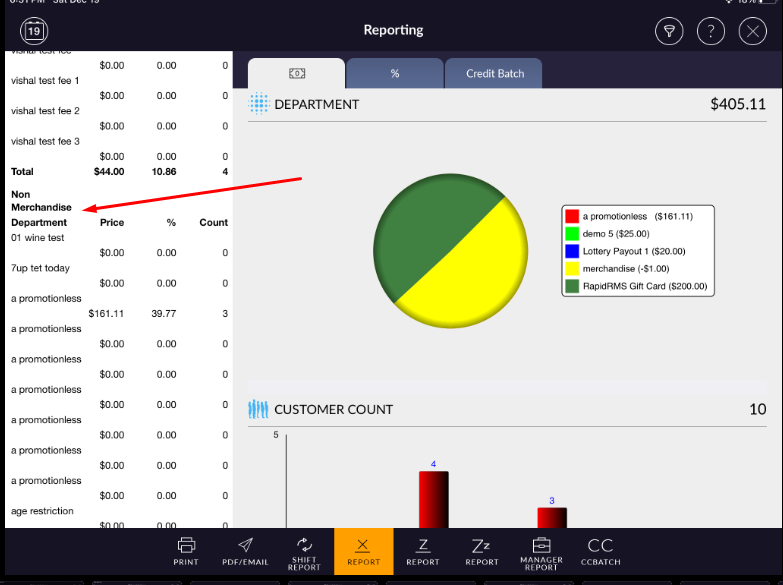The width and height of the screenshot is (783, 585).
Task: Click the blue Lottery Payout 1 legend swatch
Action: coord(572,252)
